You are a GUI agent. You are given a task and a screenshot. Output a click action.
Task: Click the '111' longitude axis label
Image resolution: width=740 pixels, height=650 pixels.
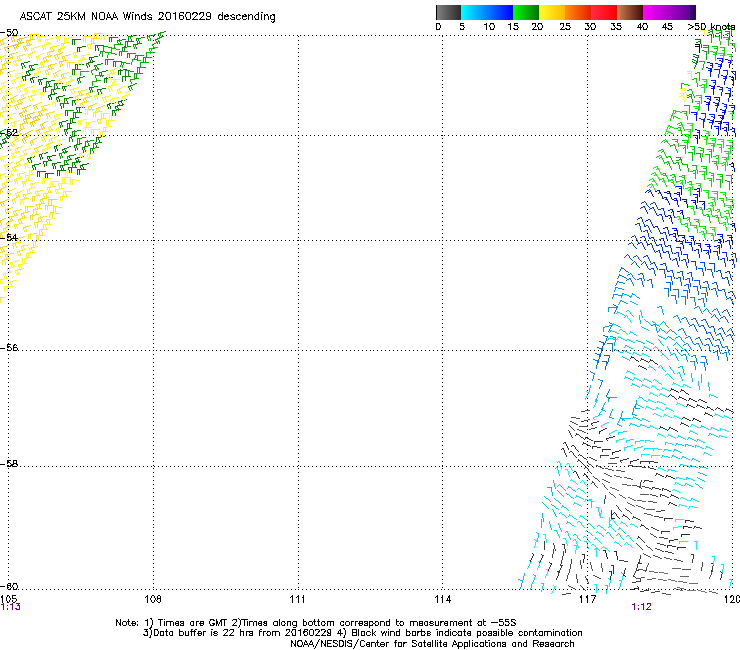click(297, 599)
